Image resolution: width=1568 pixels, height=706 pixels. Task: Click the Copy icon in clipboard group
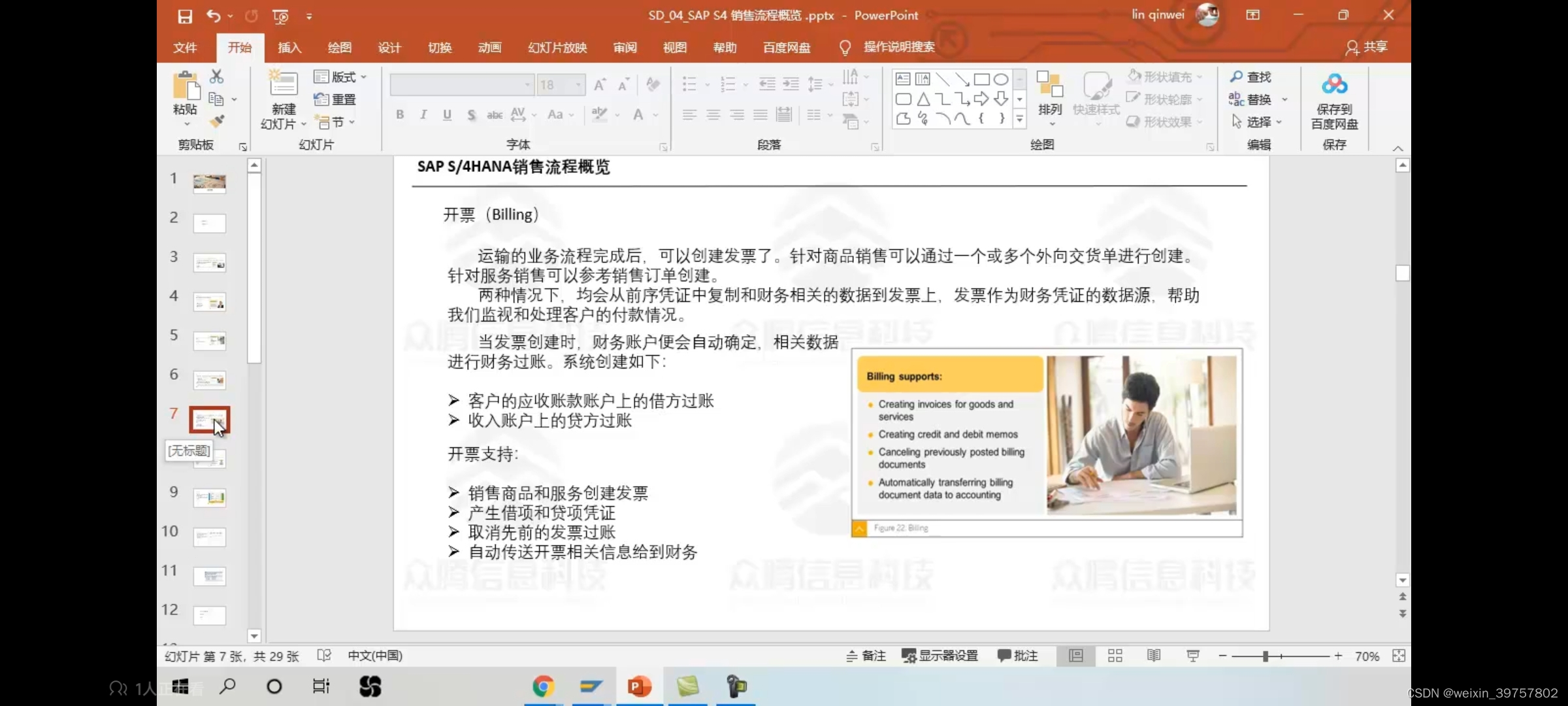click(216, 99)
